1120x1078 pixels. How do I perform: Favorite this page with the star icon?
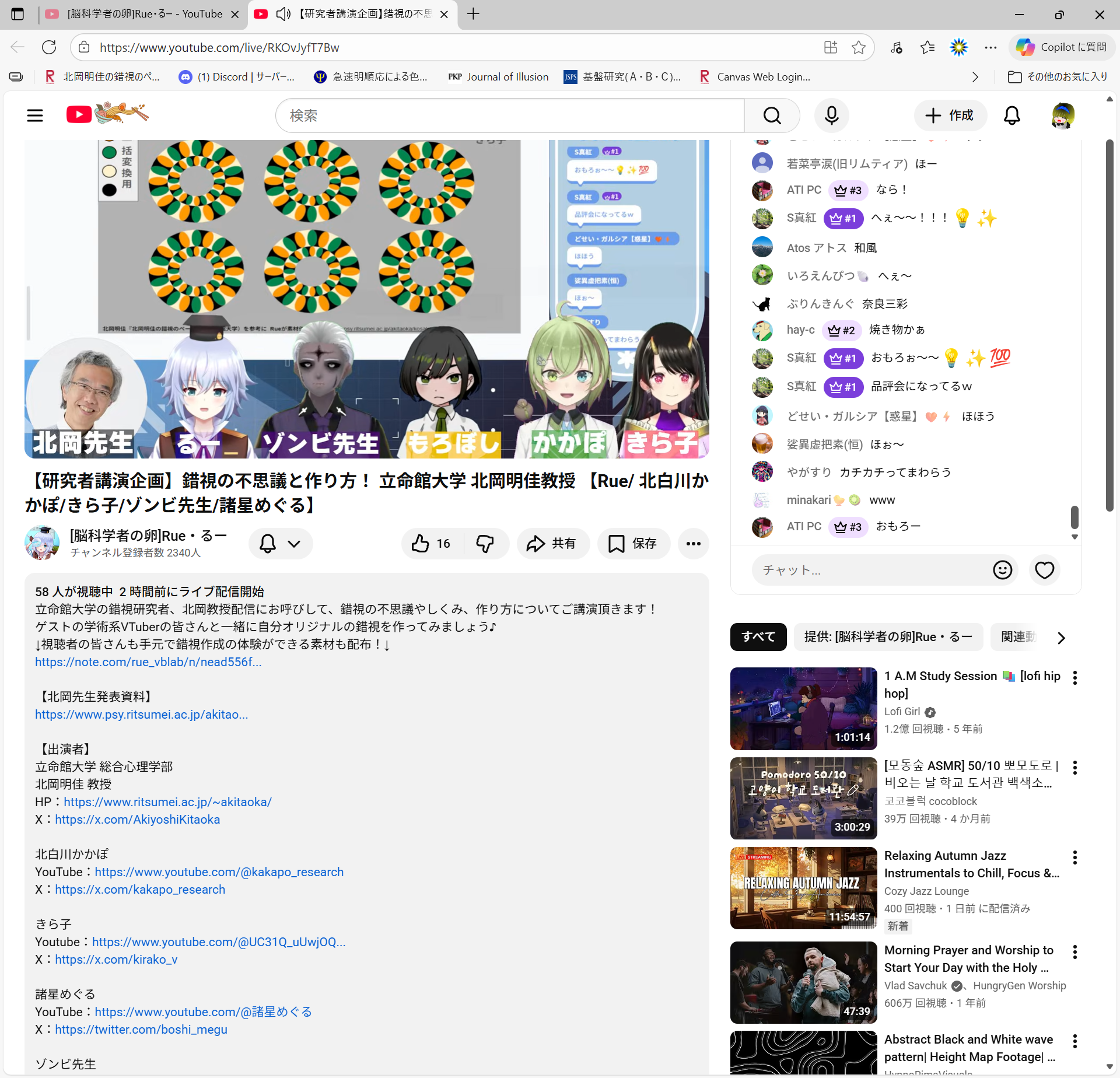858,47
